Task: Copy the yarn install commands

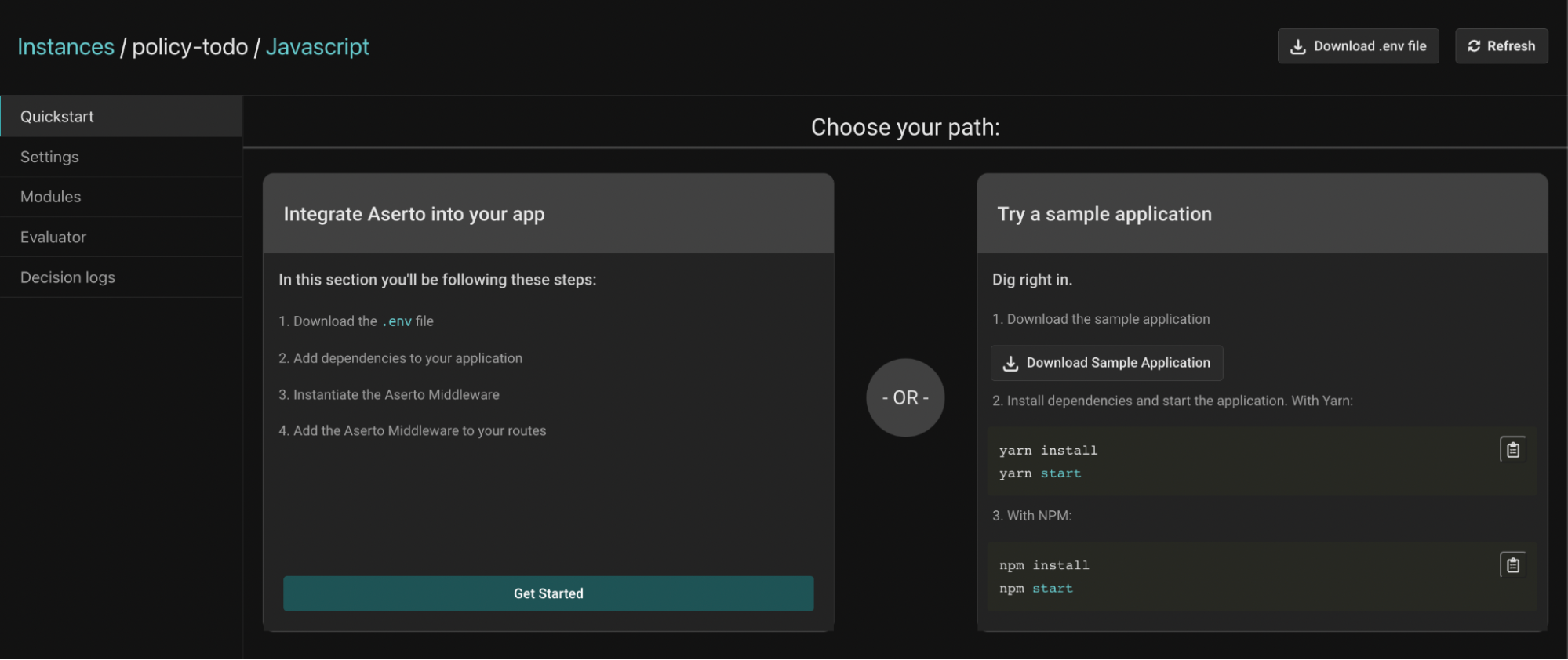Action: tap(1512, 450)
